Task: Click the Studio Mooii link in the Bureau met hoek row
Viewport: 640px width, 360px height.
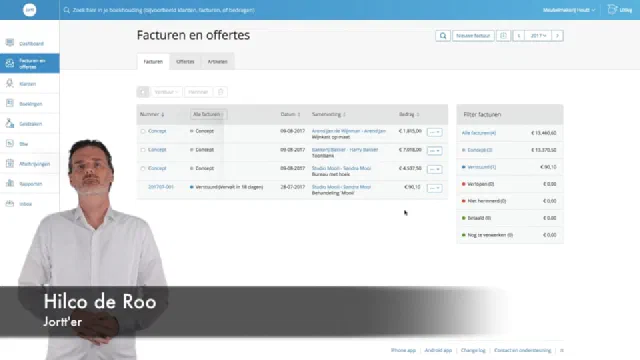Action: tap(341, 168)
